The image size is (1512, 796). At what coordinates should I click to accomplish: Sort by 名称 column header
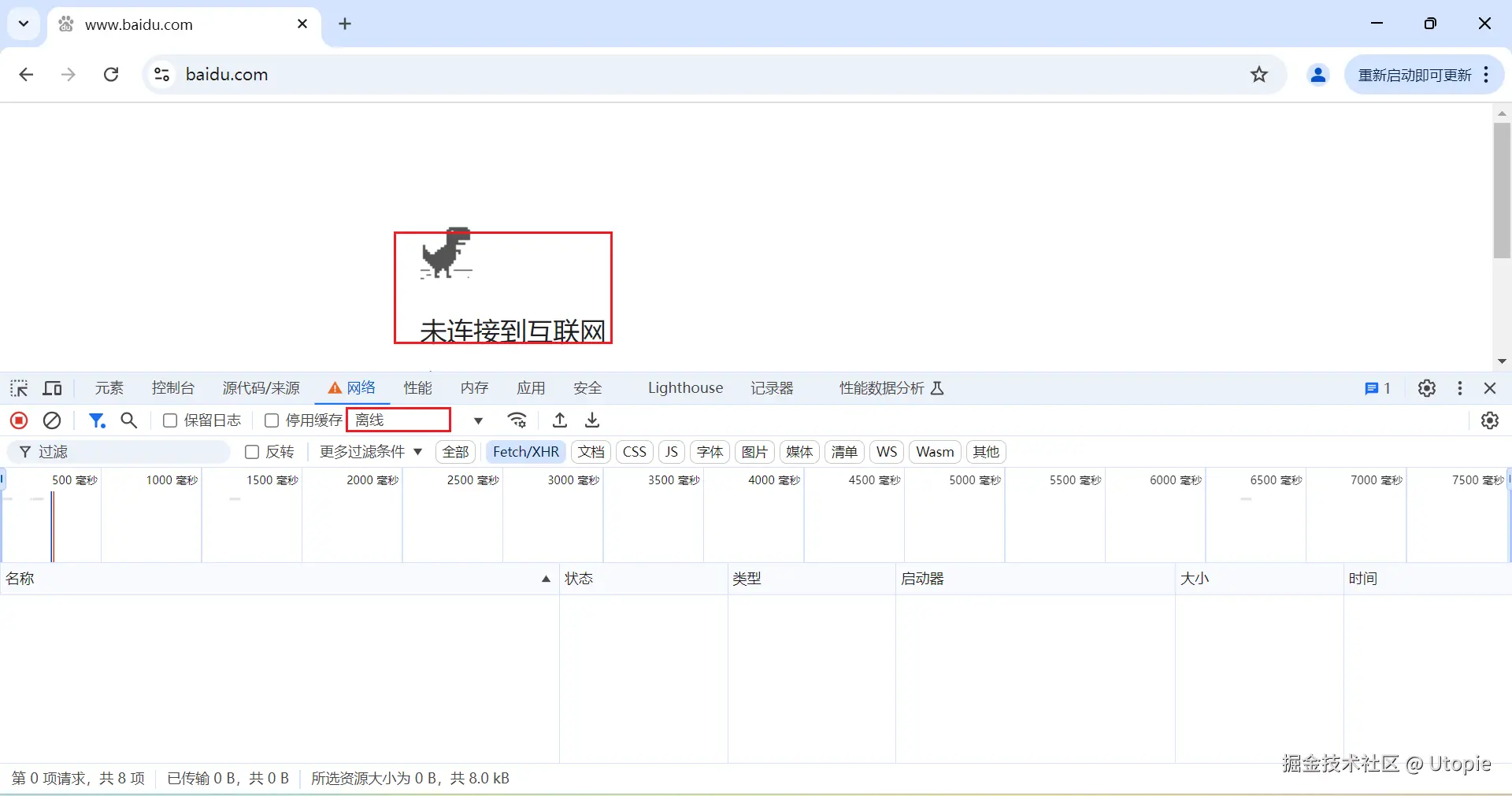[280, 579]
